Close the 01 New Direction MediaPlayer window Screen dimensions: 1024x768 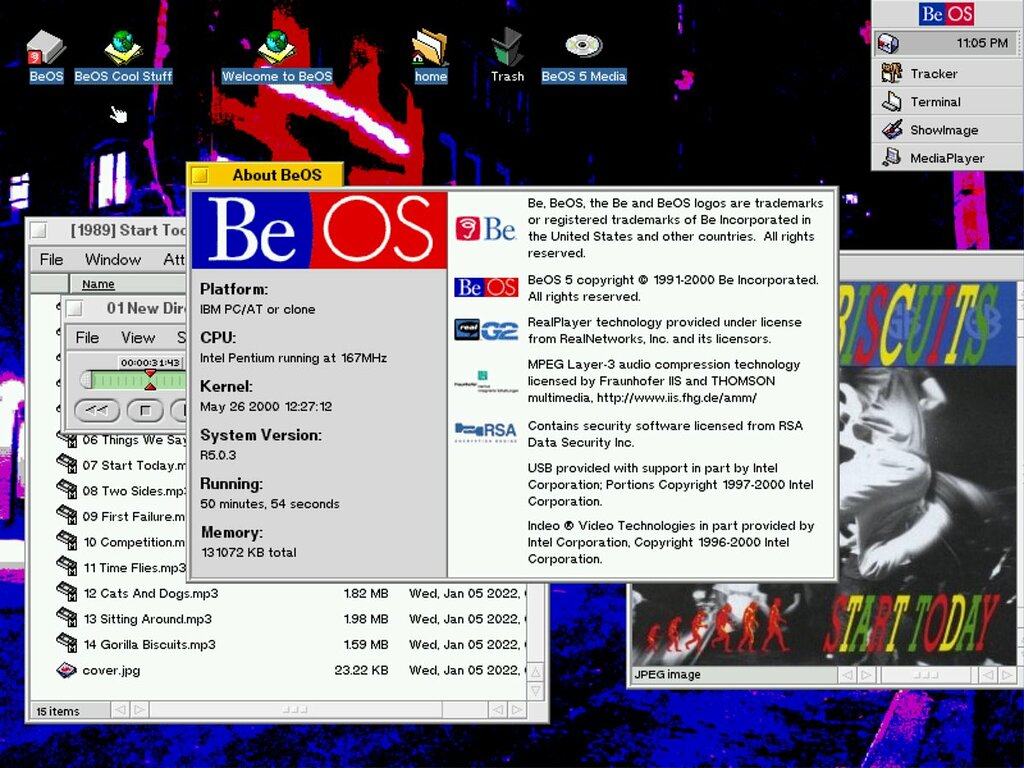(75, 308)
